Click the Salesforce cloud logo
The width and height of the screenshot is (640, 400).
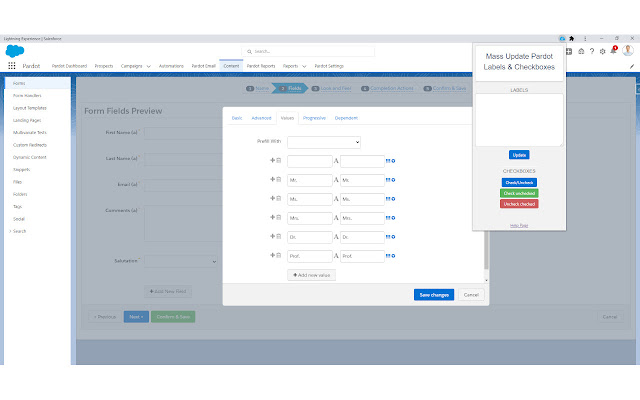[15, 51]
